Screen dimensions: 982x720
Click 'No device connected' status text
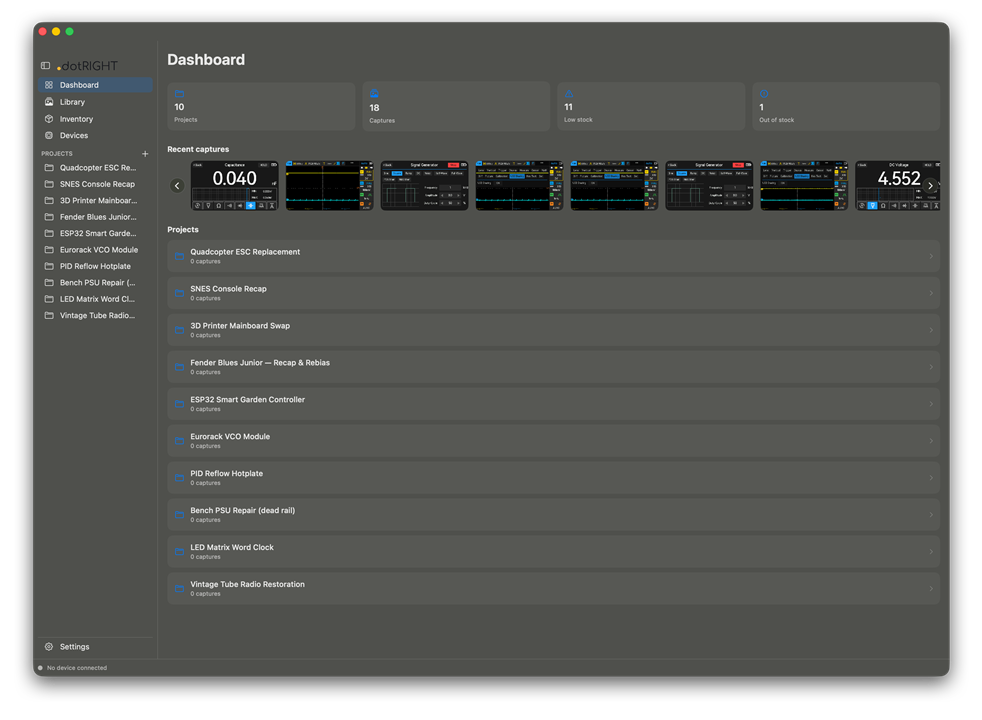[77, 668]
